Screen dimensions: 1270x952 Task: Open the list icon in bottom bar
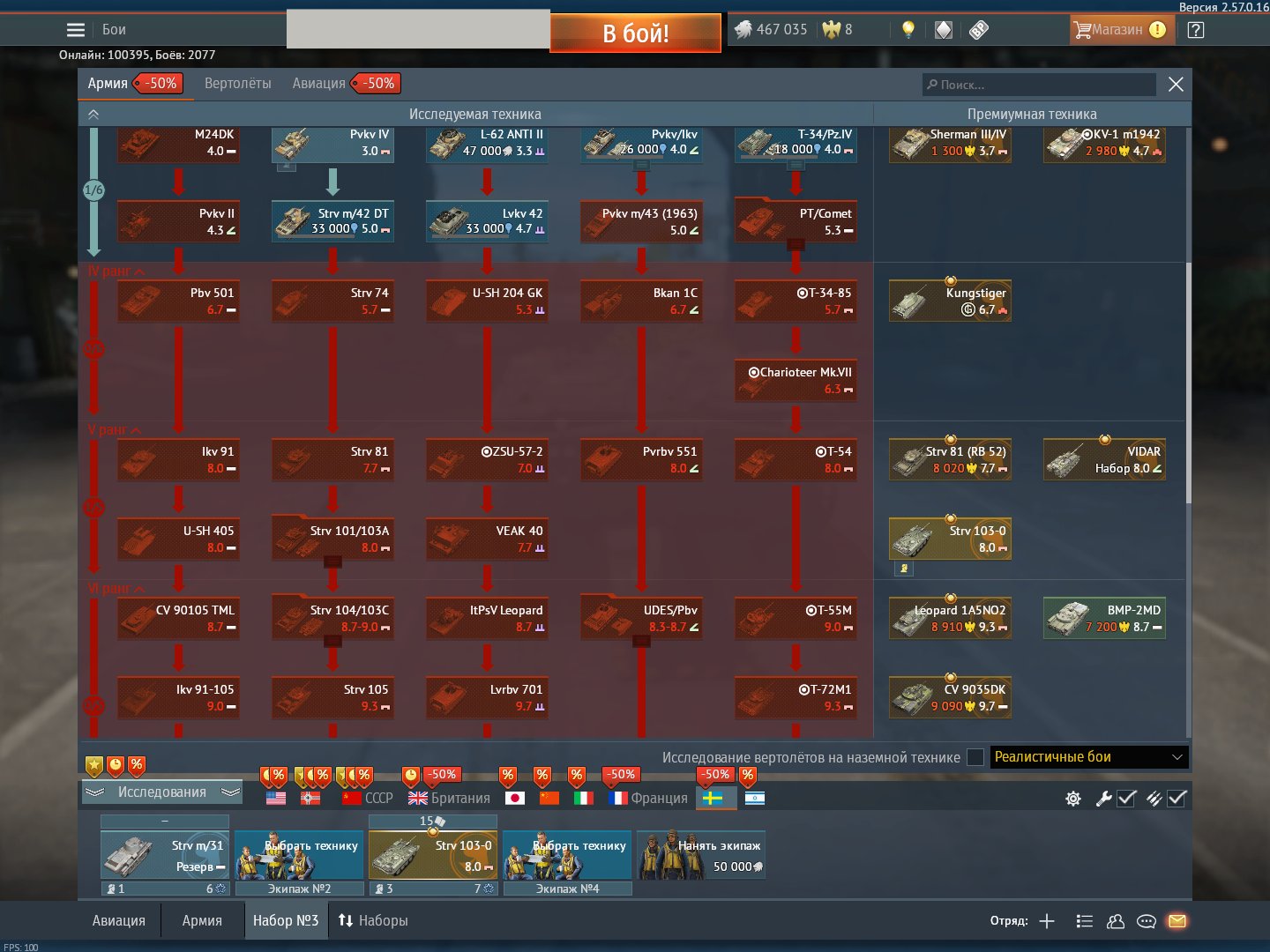1085,921
